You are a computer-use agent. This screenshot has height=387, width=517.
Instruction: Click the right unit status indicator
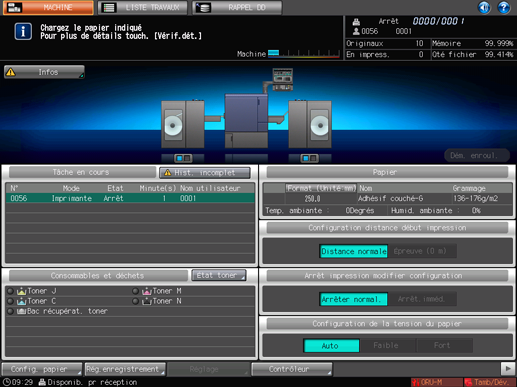(310, 158)
